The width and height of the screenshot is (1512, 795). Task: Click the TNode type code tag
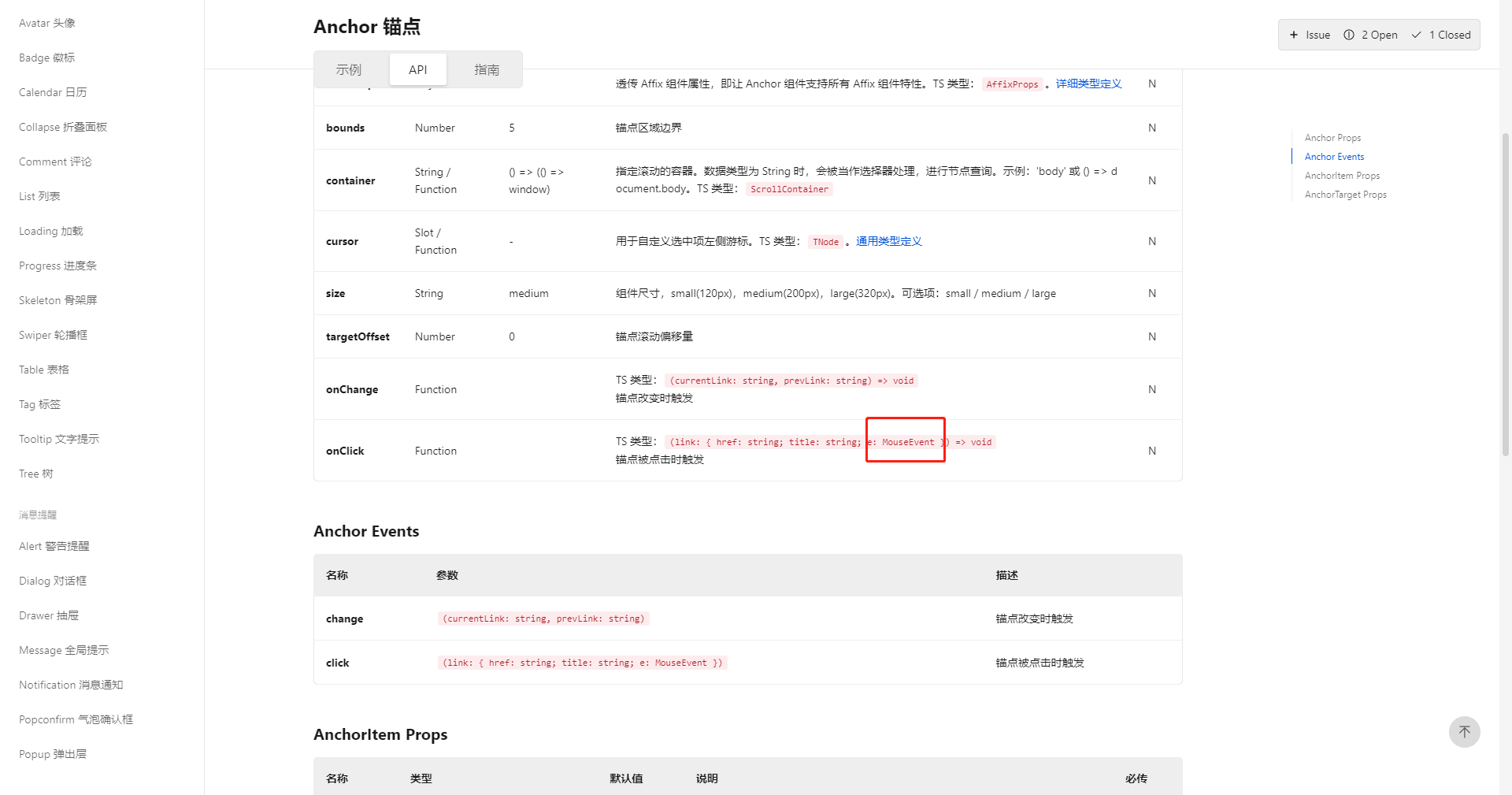(x=825, y=242)
